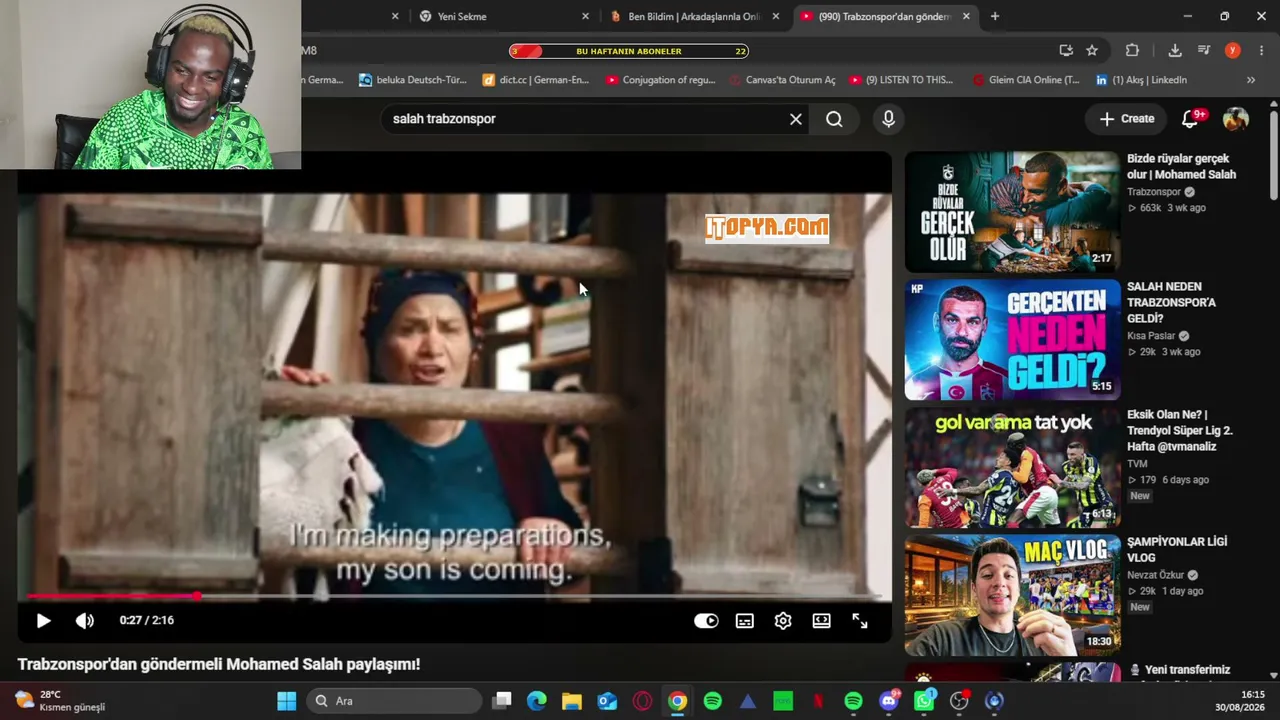Switch to the Yeni Sekme tab
Viewport: 1280px width, 720px height.
[505, 16]
